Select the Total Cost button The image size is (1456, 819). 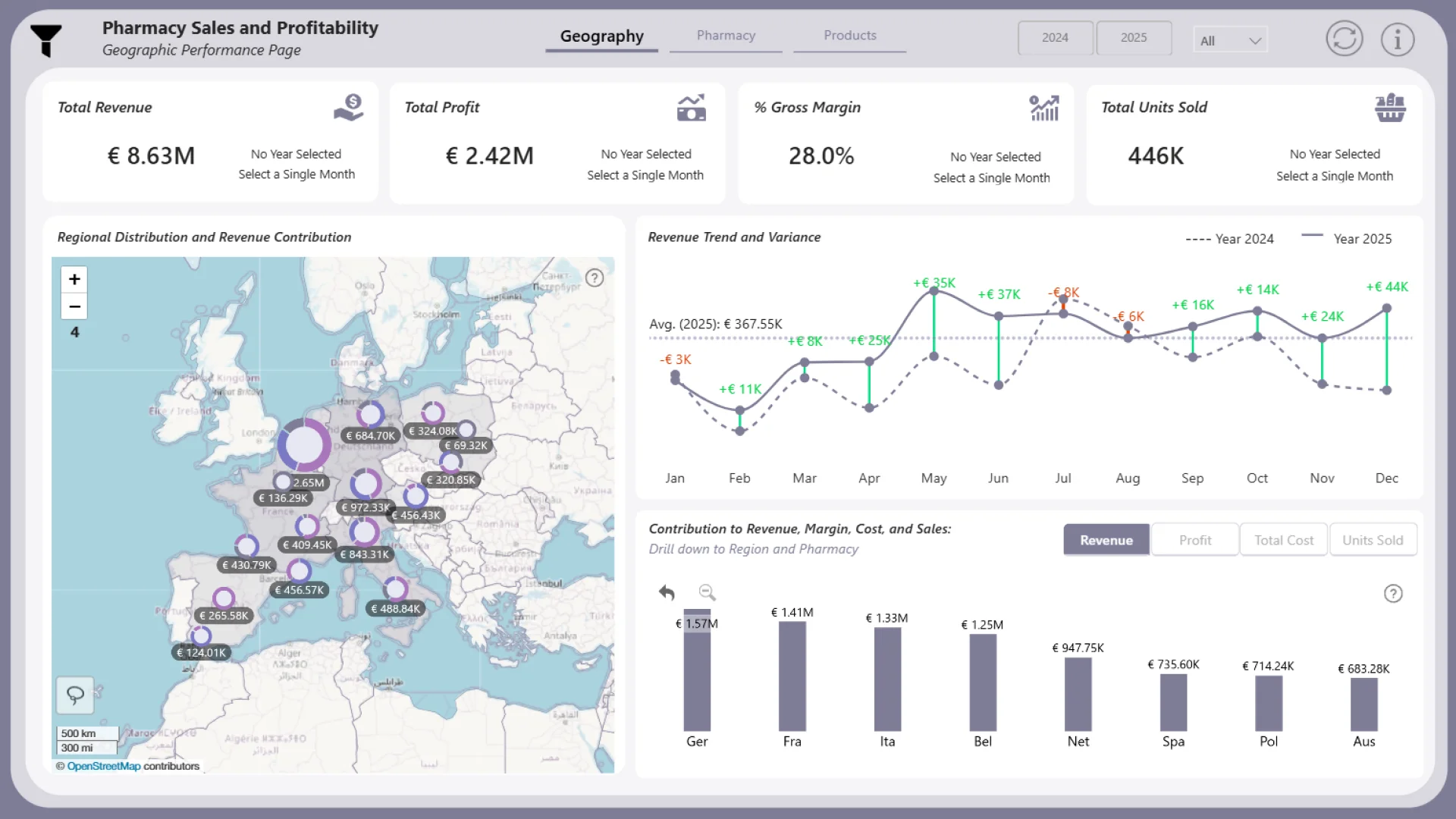(1283, 540)
